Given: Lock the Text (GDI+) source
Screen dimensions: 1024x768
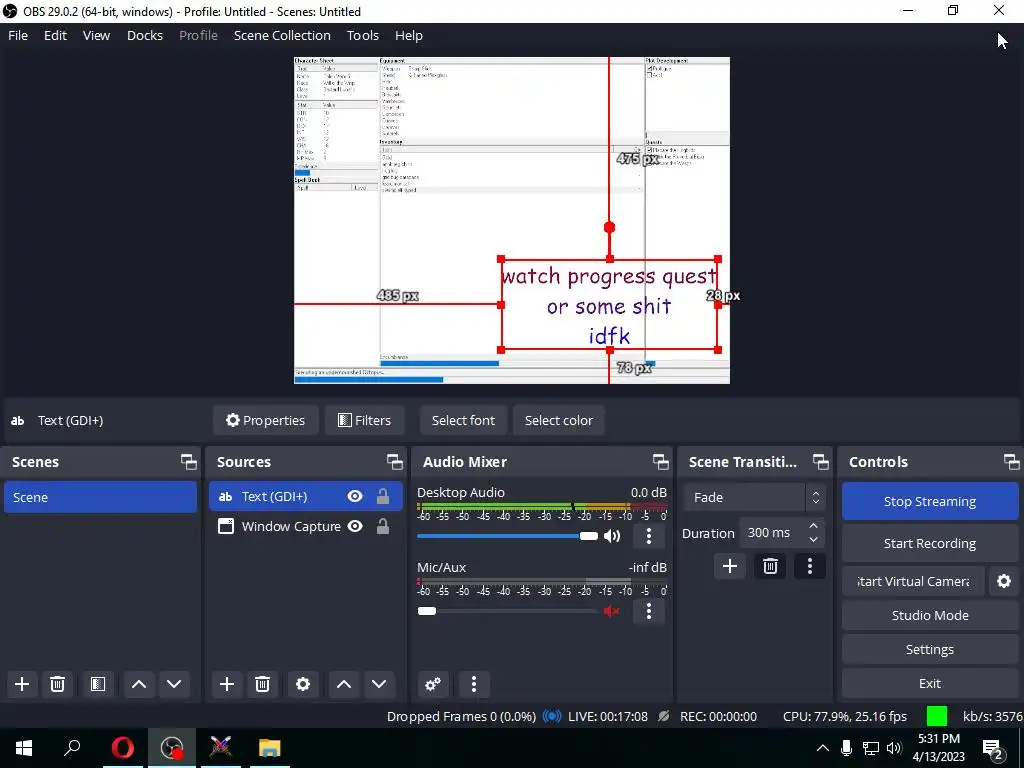Looking at the screenshot, I should click(x=383, y=496).
